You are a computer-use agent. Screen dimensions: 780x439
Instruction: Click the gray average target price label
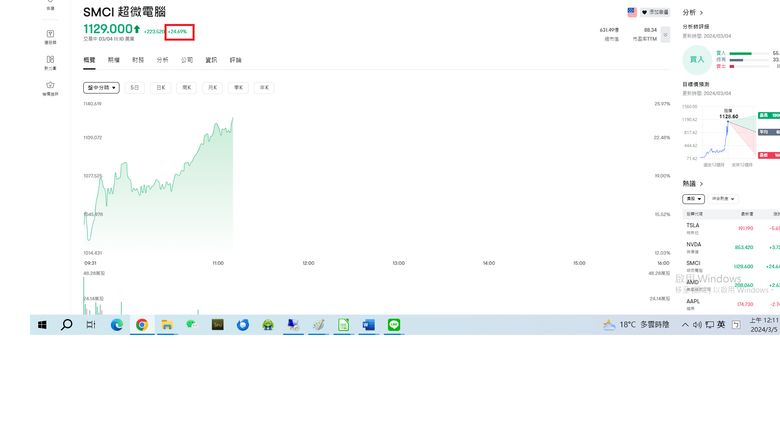point(769,132)
